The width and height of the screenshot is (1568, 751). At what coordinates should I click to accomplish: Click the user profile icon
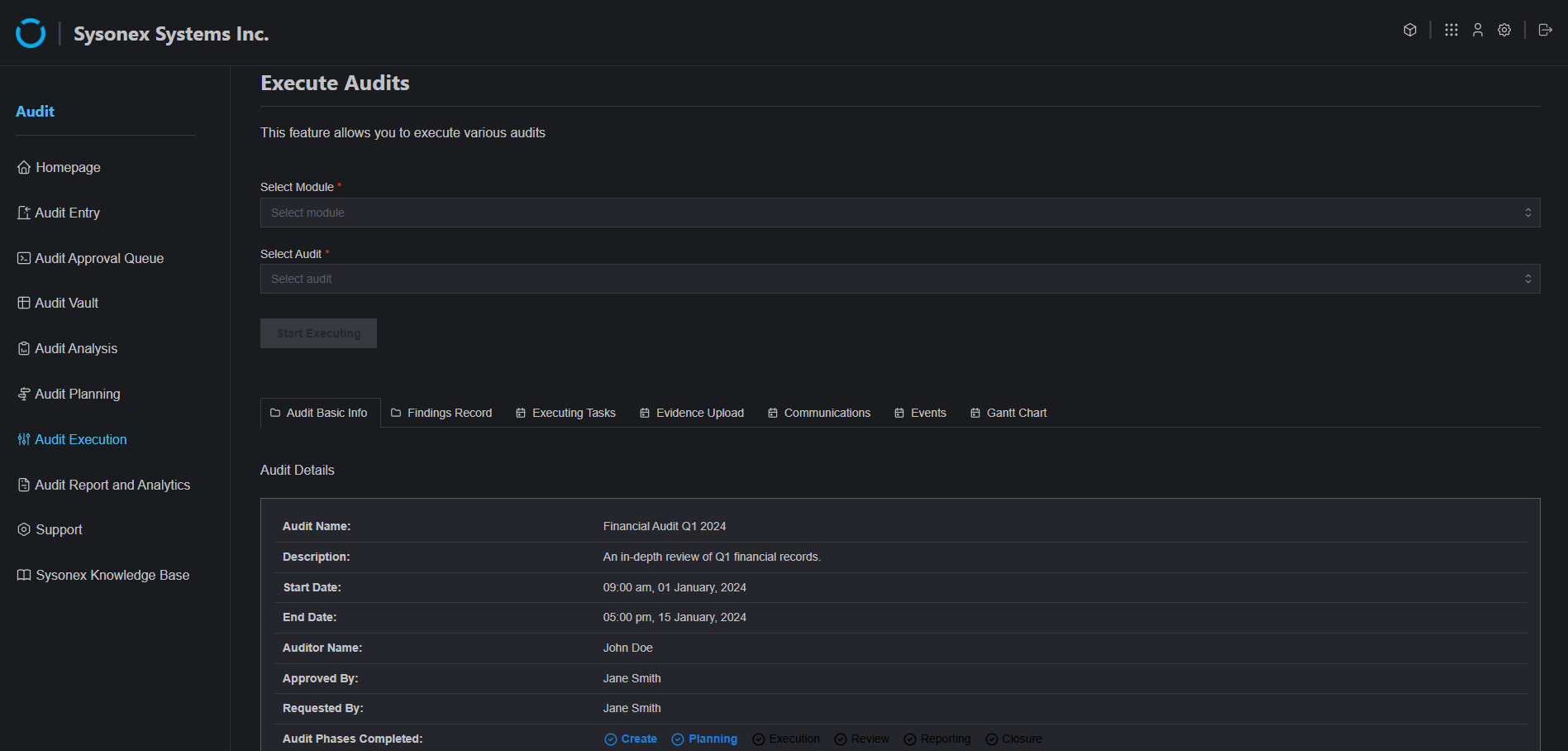click(1478, 30)
